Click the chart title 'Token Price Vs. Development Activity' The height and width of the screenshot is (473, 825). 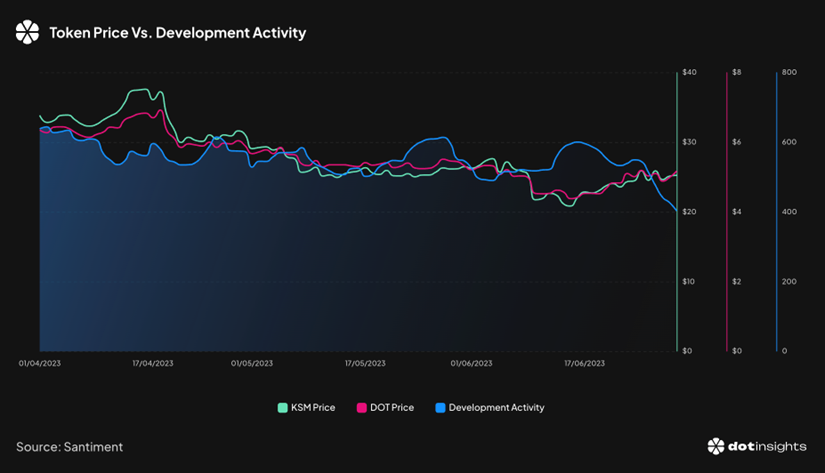pyautogui.click(x=177, y=33)
